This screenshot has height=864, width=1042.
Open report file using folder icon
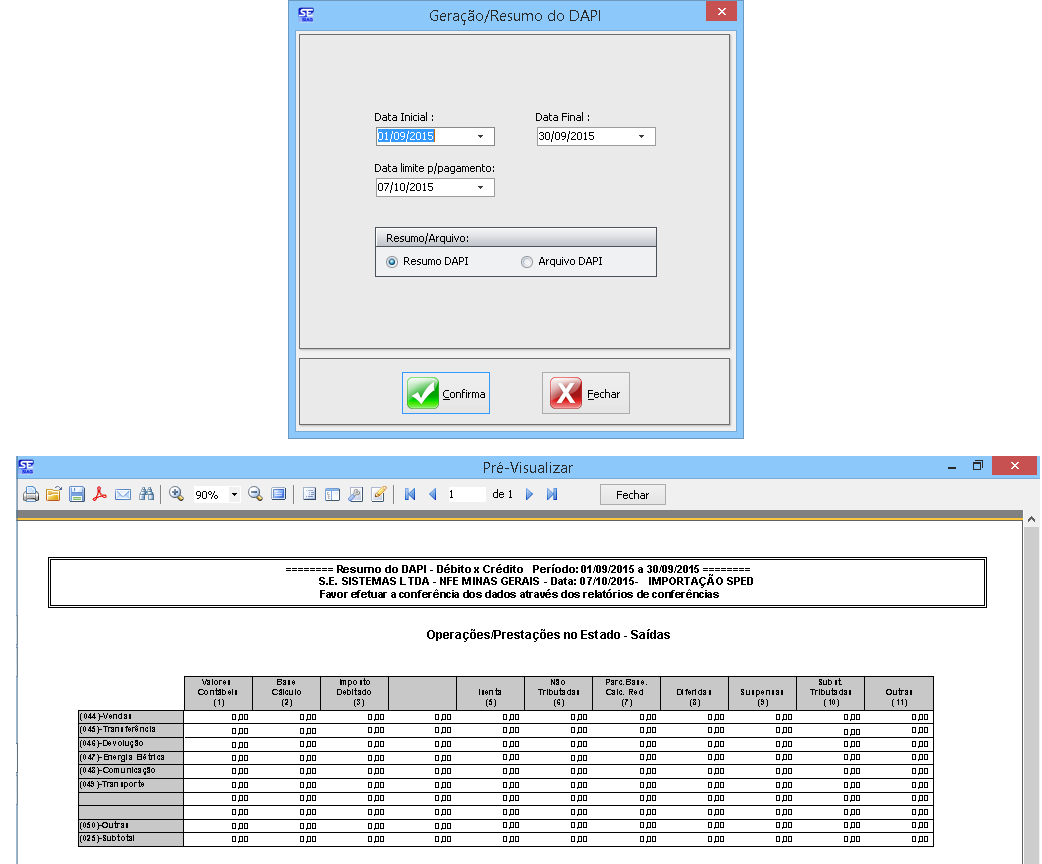tap(54, 494)
